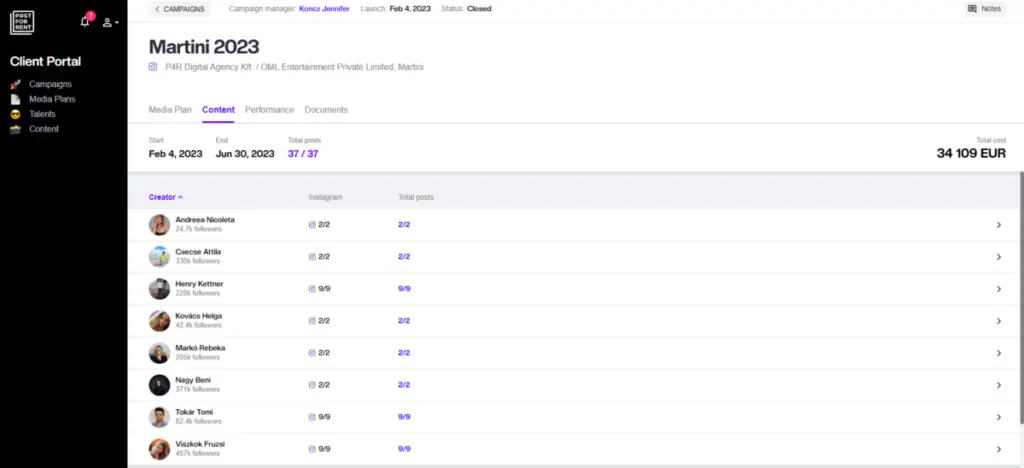Click the Content icon in the sidebar
Viewport: 1024px width, 468px height.
pyautogui.click(x=15, y=129)
